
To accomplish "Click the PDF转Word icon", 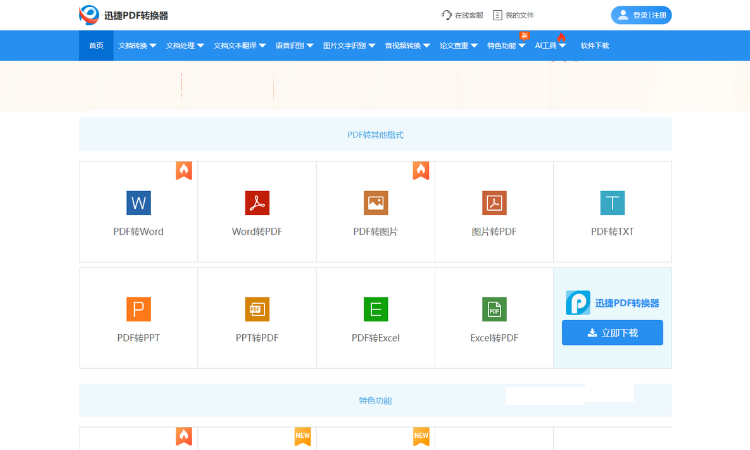I will 138,203.
